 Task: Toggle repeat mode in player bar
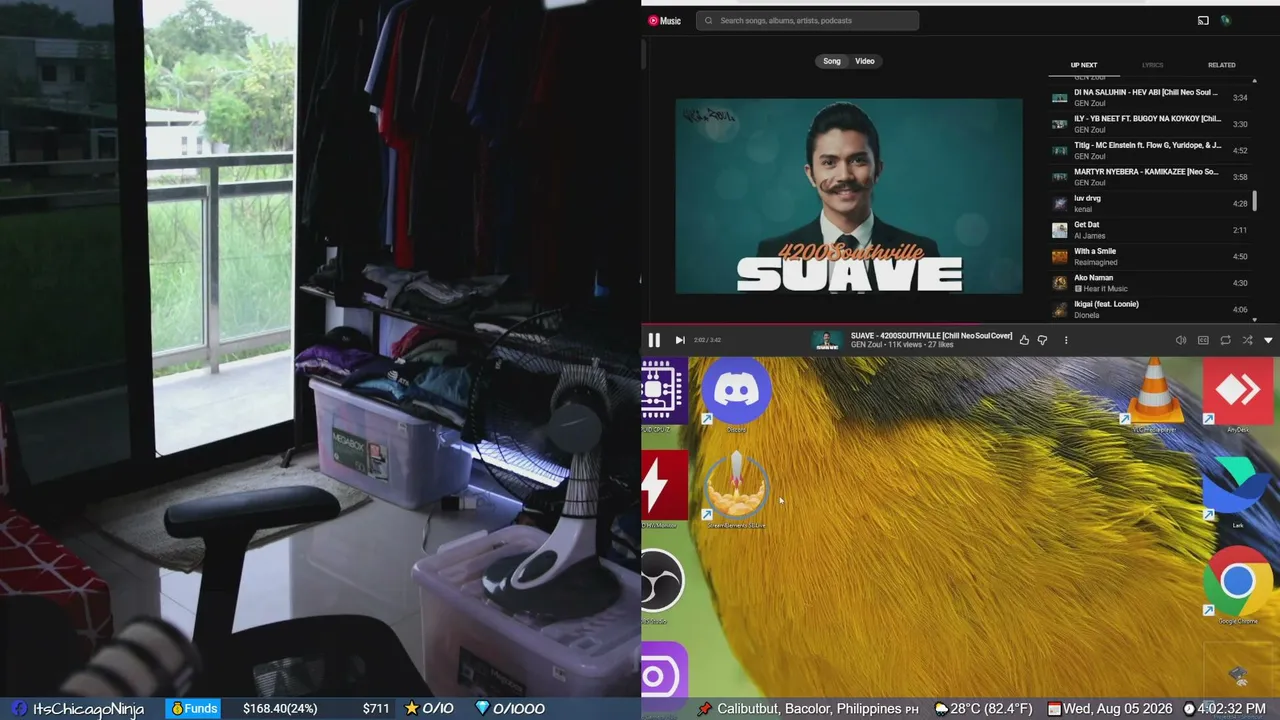pos(1225,340)
